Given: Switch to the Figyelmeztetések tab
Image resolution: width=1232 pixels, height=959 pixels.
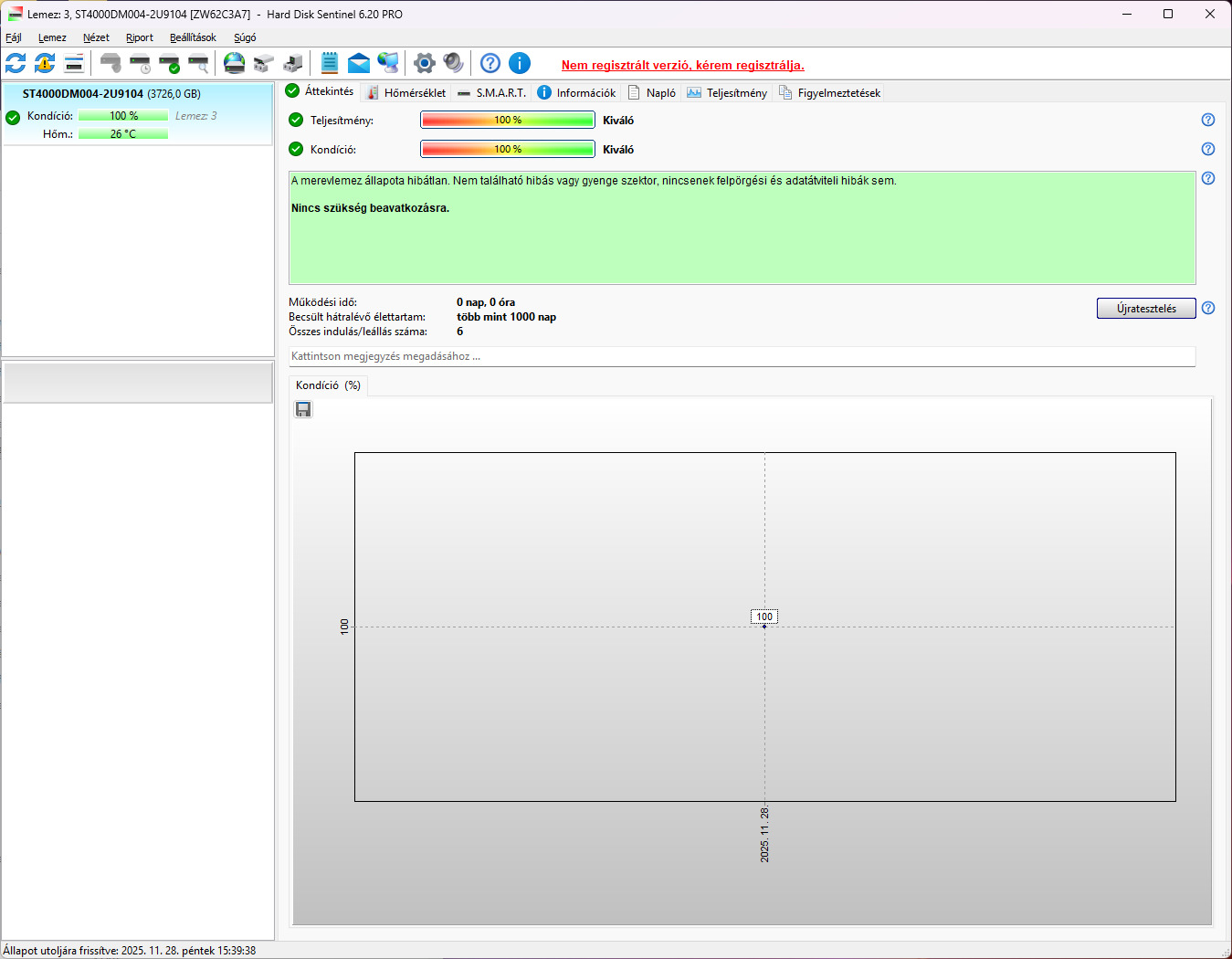Looking at the screenshot, I should [829, 92].
